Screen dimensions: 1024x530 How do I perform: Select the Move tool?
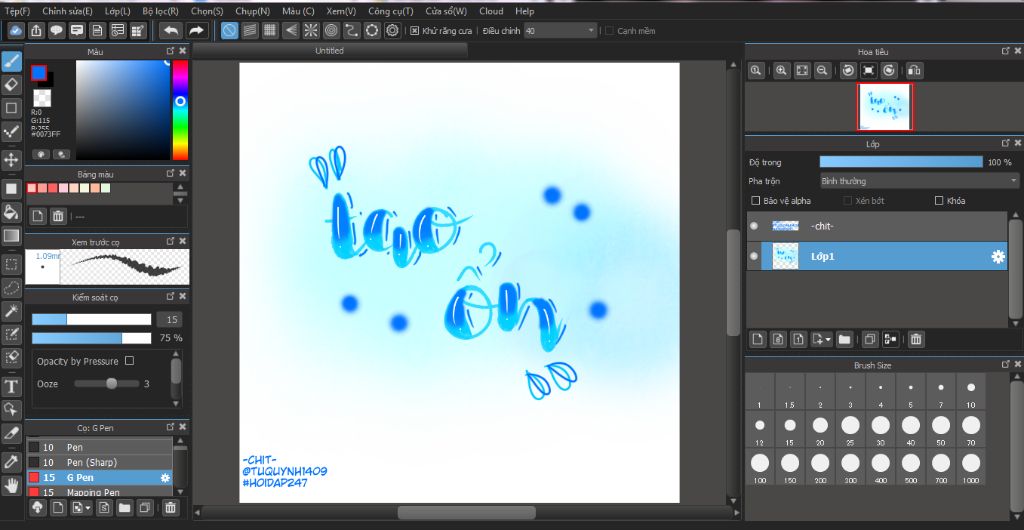tap(12, 160)
